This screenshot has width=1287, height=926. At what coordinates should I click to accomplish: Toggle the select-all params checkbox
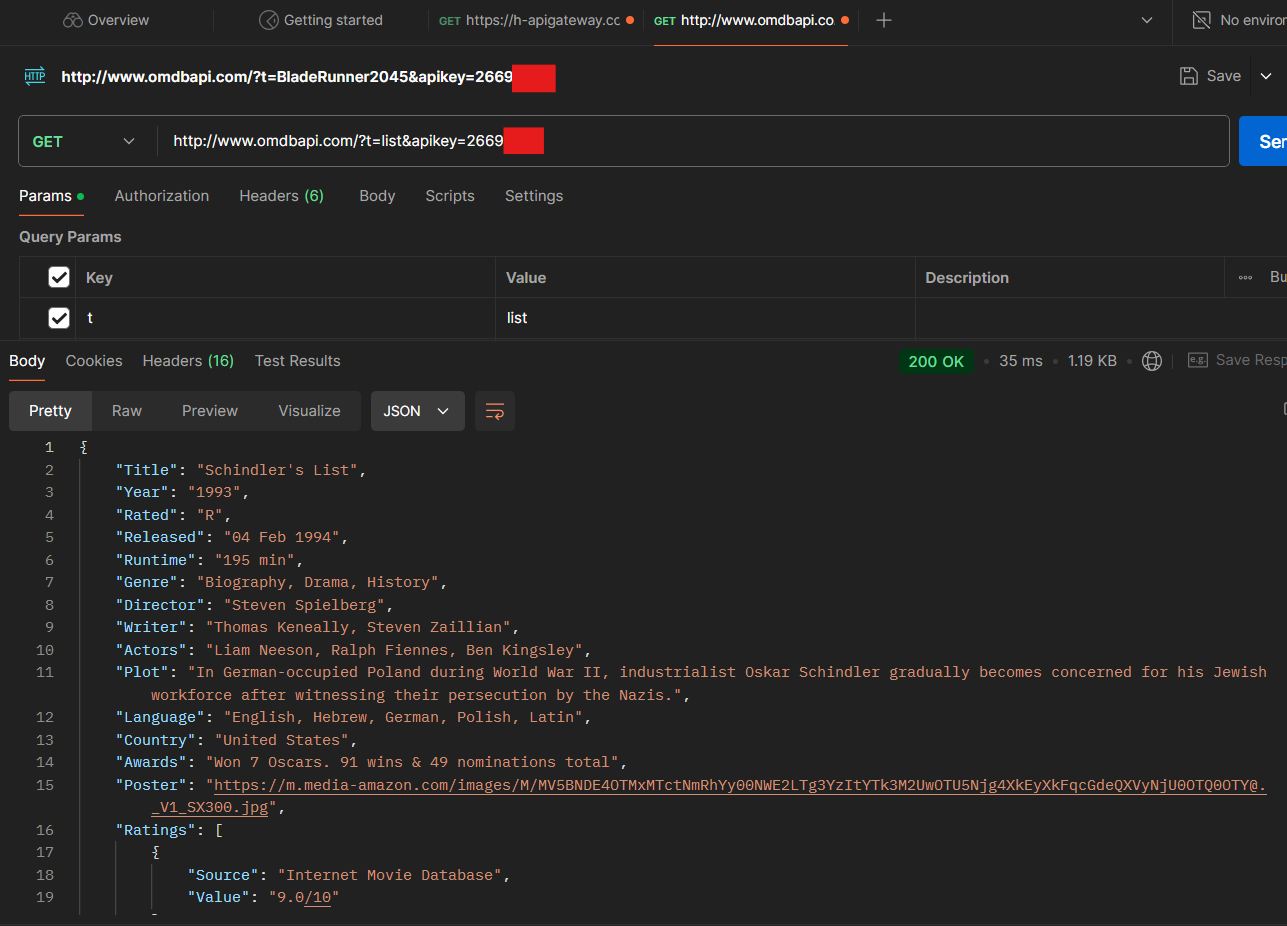coord(59,277)
